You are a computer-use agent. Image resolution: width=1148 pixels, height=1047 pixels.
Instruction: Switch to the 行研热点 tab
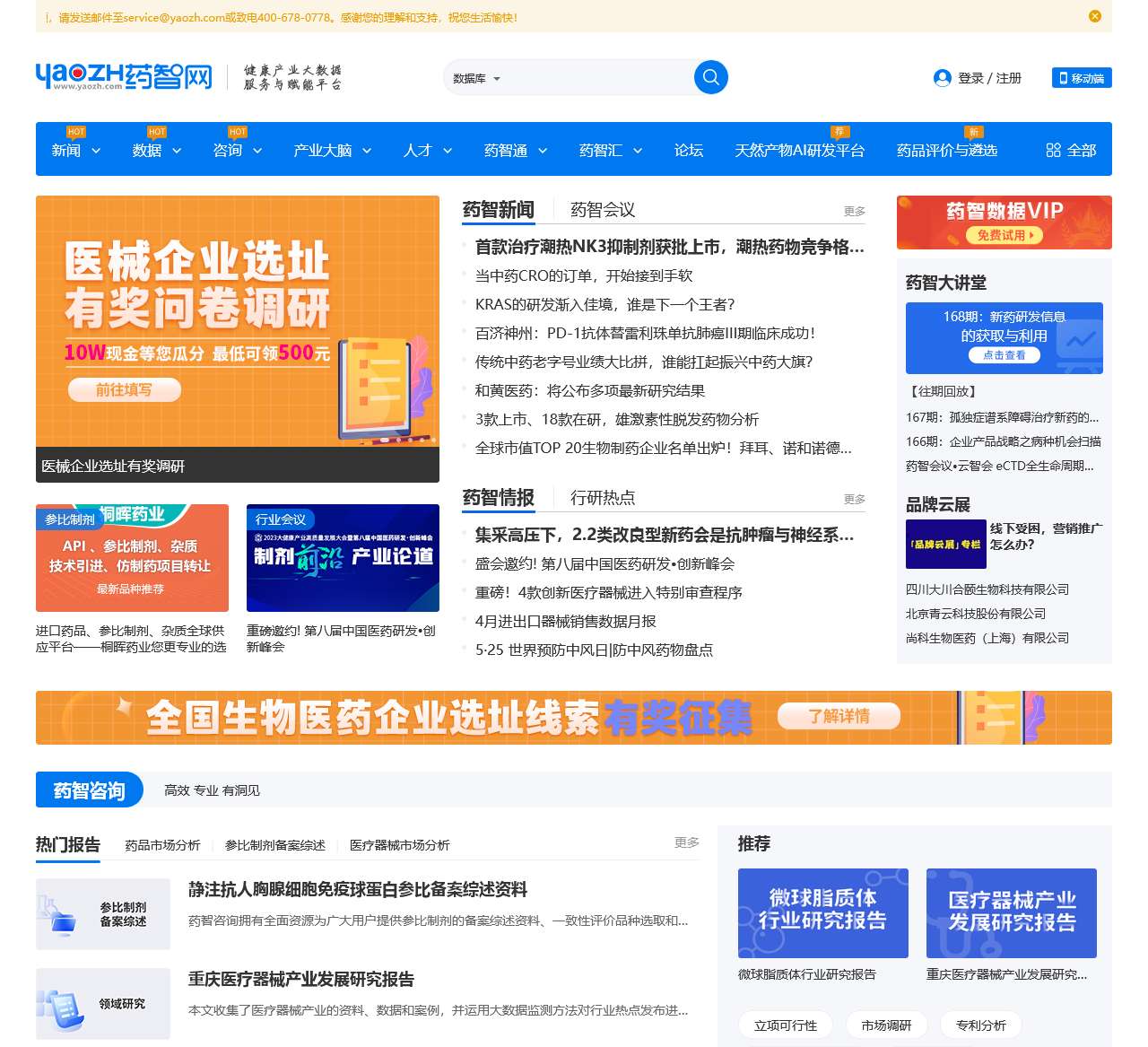pyautogui.click(x=603, y=497)
